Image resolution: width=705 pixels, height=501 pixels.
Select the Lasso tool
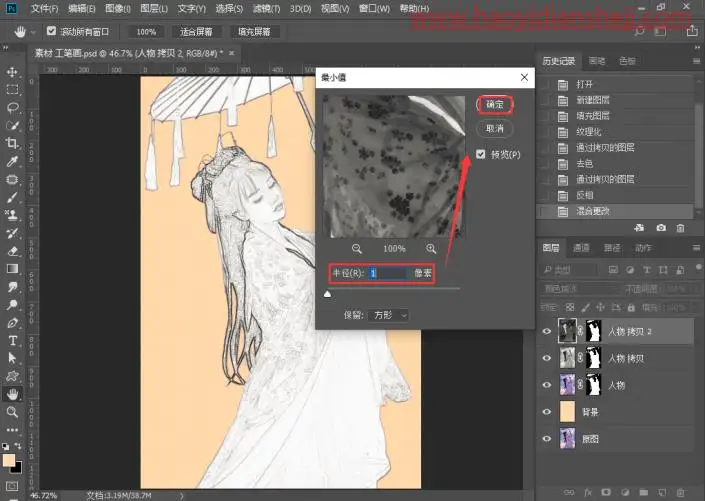click(x=12, y=108)
